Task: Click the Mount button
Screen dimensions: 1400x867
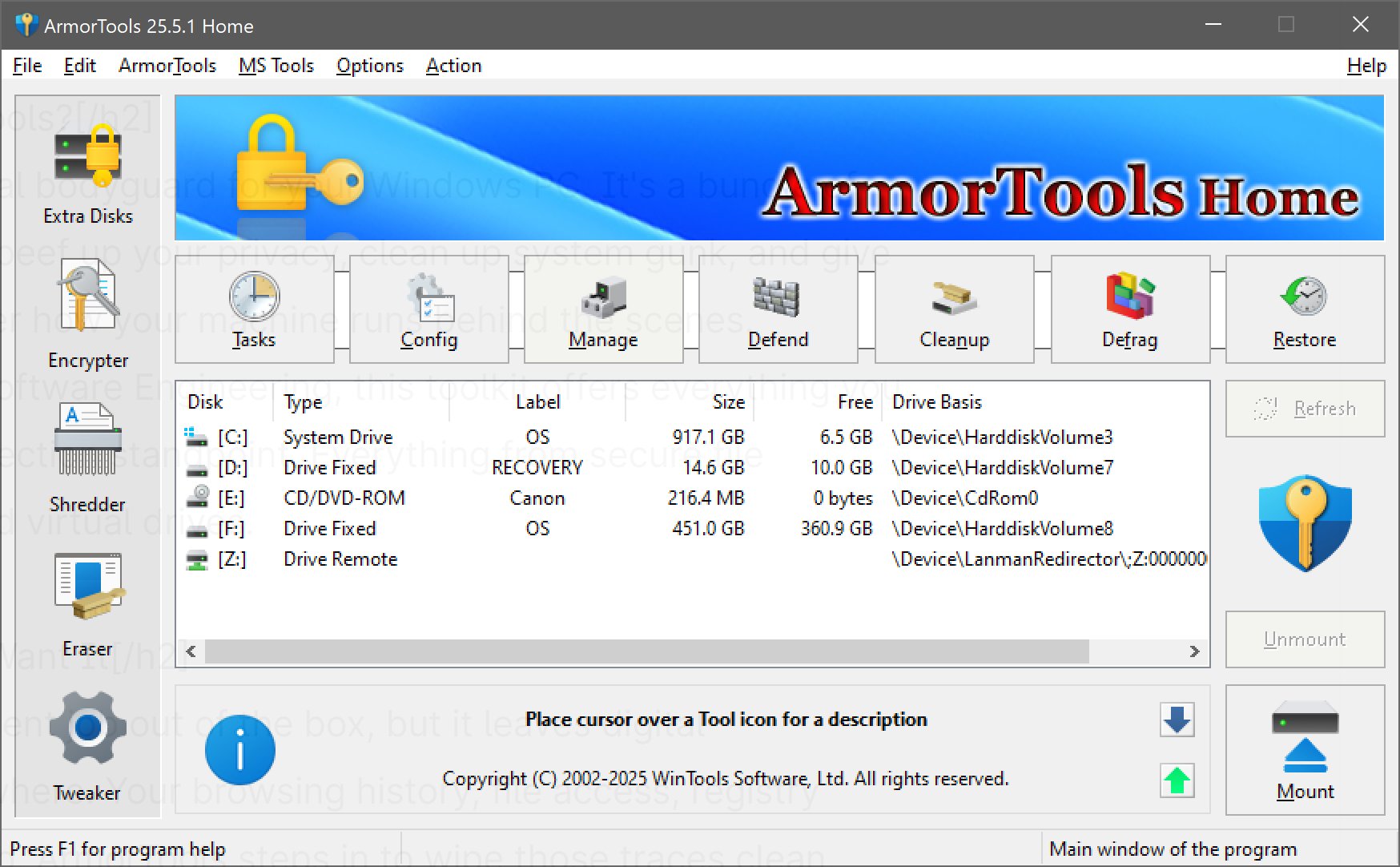Action: pos(1305,749)
